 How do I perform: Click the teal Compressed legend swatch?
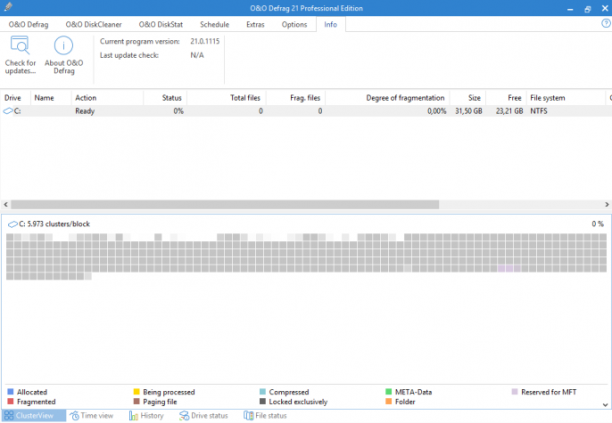click(x=263, y=391)
